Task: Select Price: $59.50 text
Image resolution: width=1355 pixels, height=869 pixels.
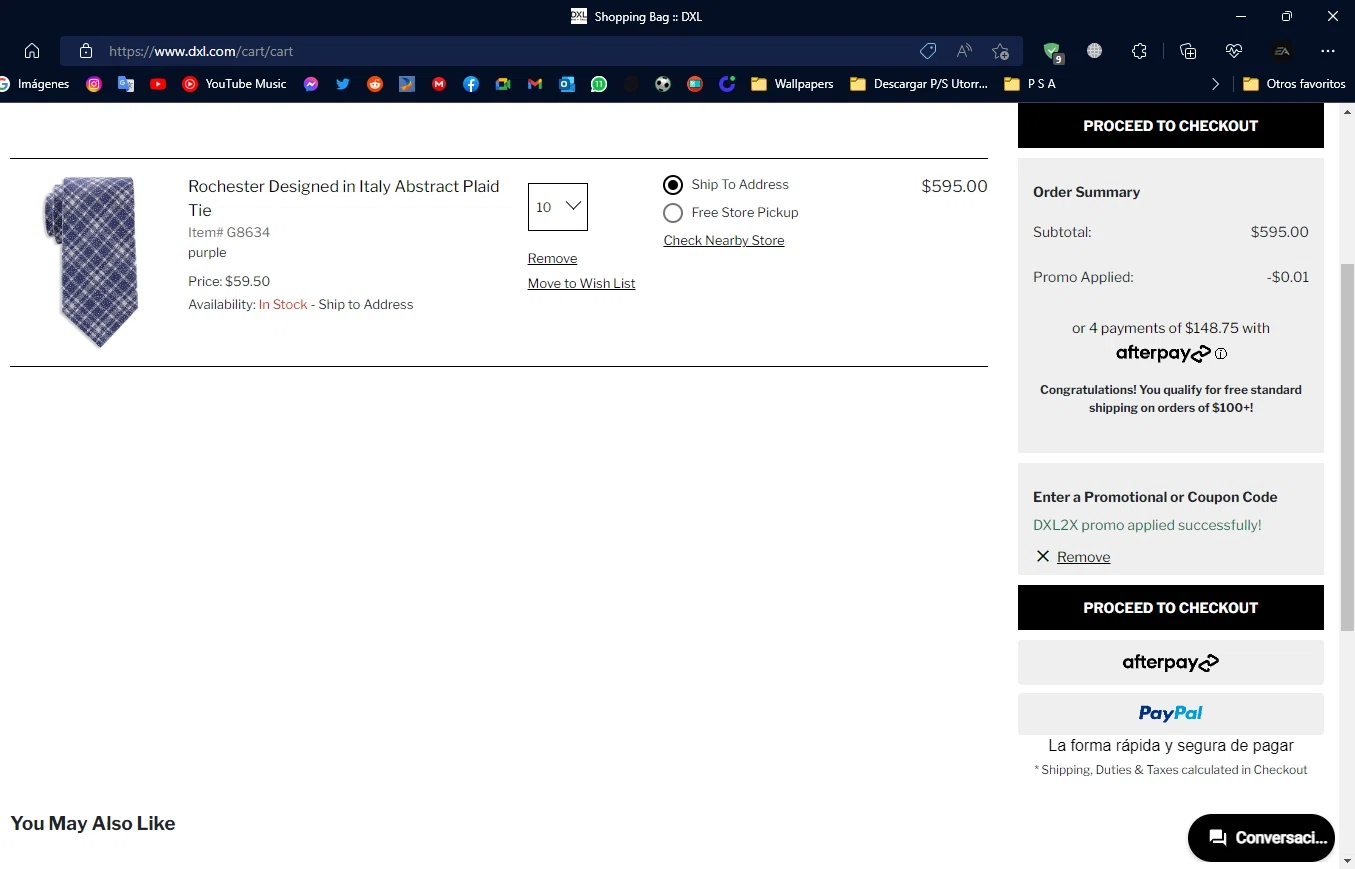Action: pos(229,282)
